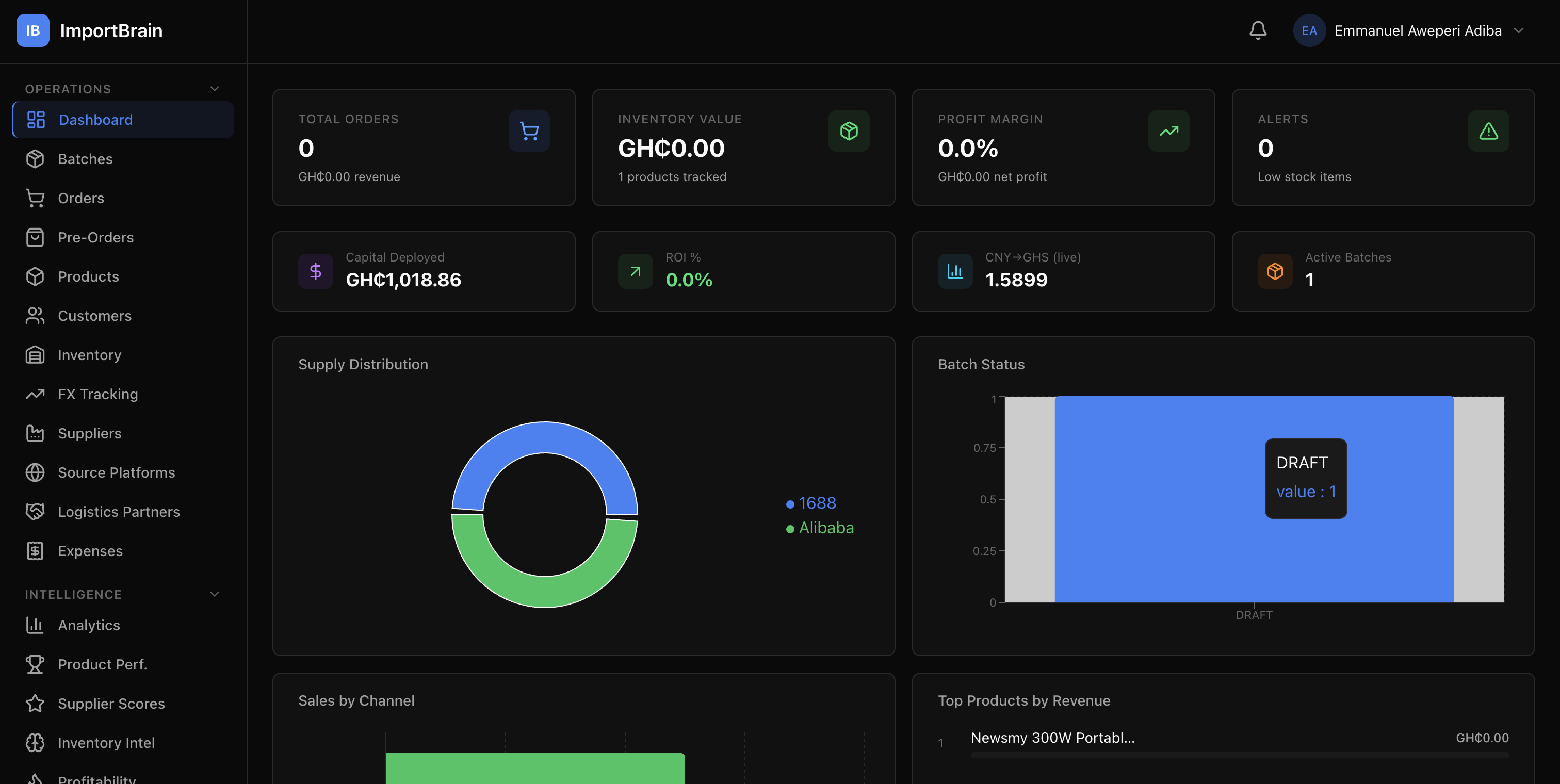This screenshot has height=784, width=1560.
Task: Click the green Alibaba donut segment
Action: click(544, 592)
